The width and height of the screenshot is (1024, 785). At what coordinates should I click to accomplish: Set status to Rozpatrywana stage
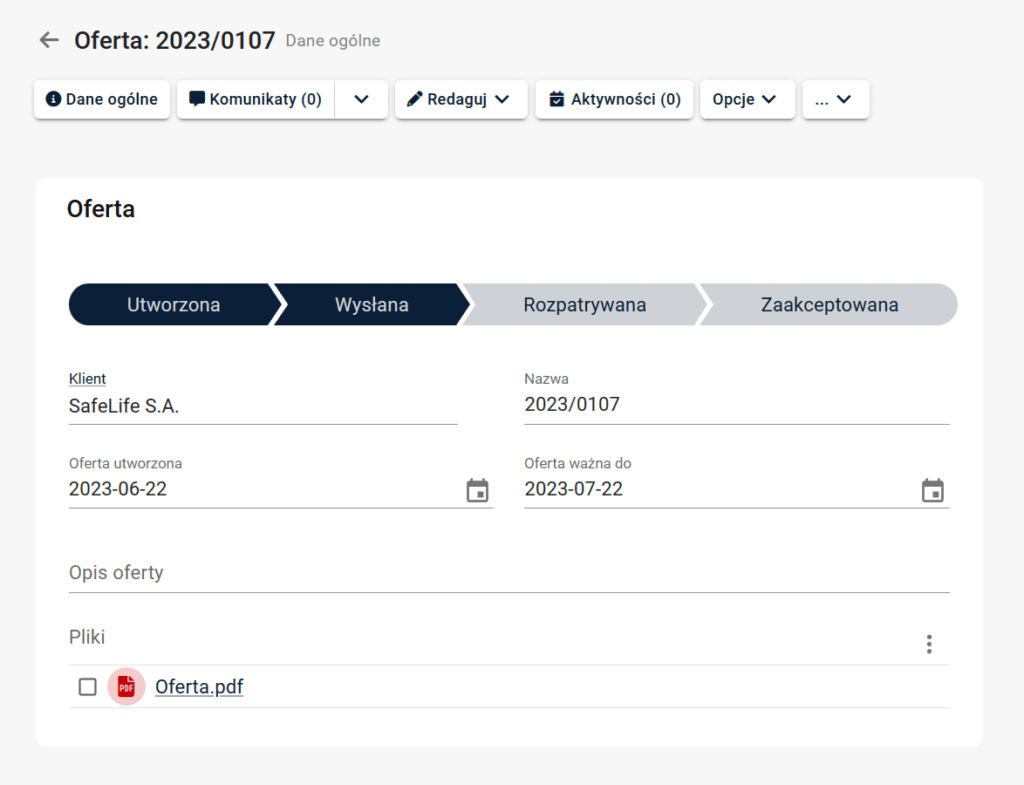pos(584,305)
